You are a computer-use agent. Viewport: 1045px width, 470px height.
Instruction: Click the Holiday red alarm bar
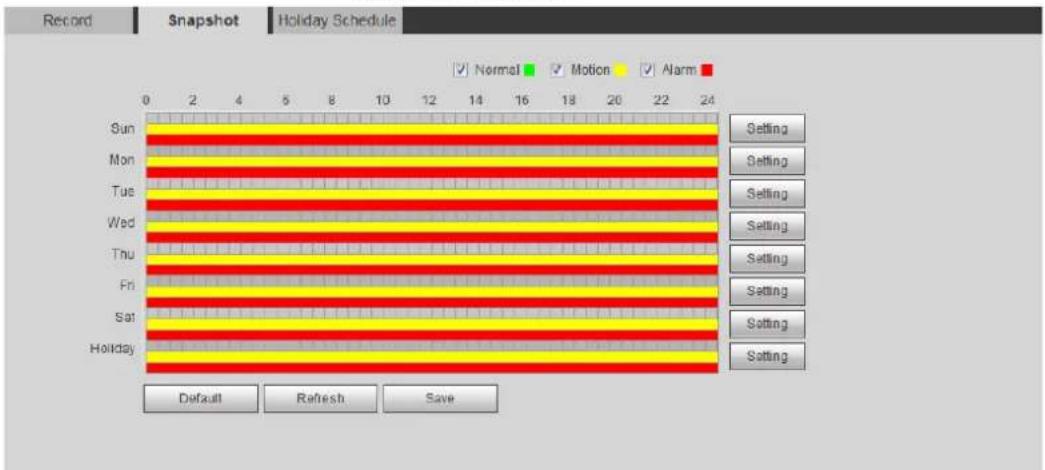click(432, 367)
